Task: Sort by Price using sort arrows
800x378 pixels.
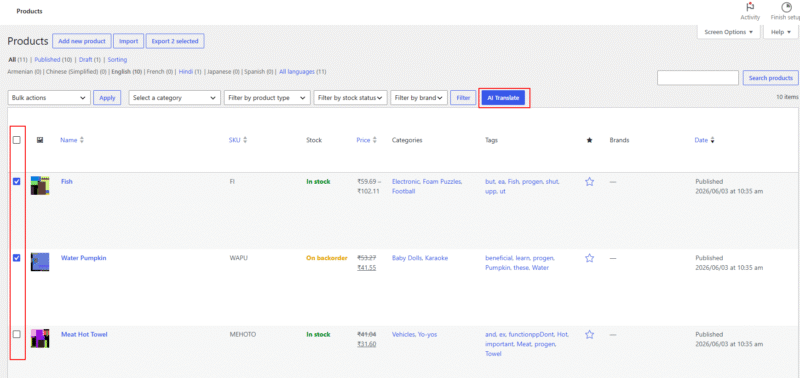Action: pos(374,140)
